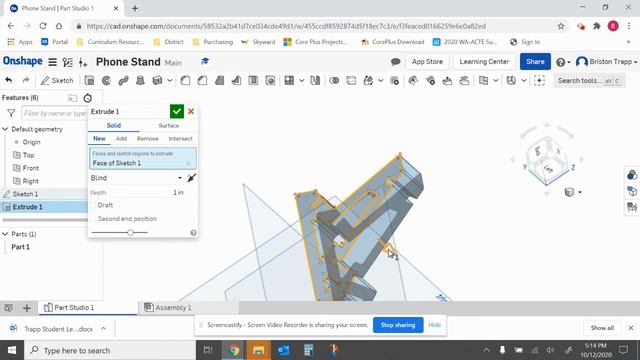640x360 pixels.
Task: Select the Replace face tool
Action: click(x=464, y=80)
